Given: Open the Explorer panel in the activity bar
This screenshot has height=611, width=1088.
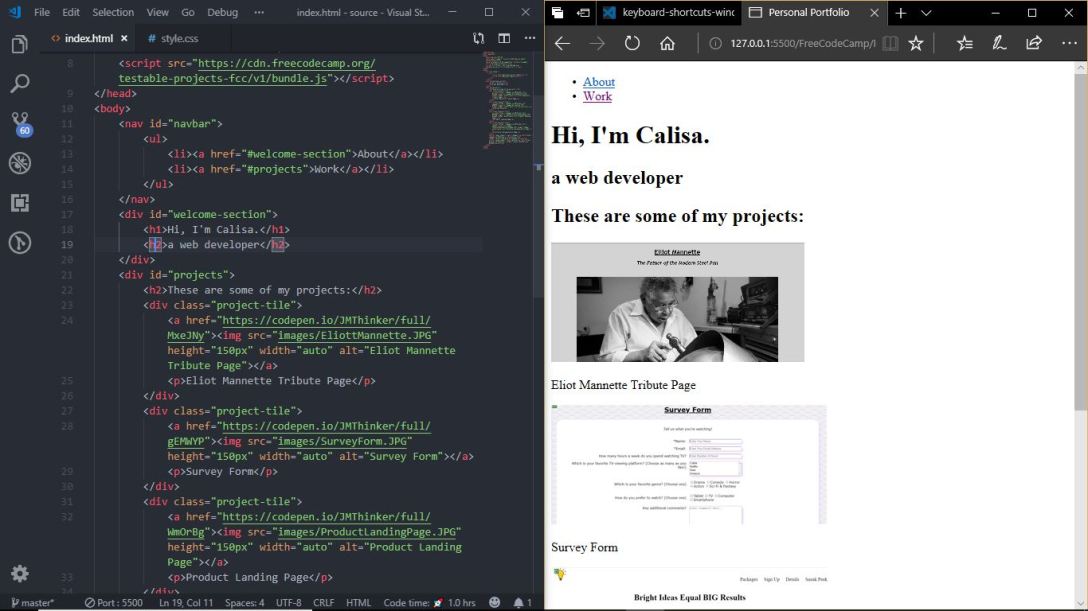Looking at the screenshot, I should (x=19, y=45).
